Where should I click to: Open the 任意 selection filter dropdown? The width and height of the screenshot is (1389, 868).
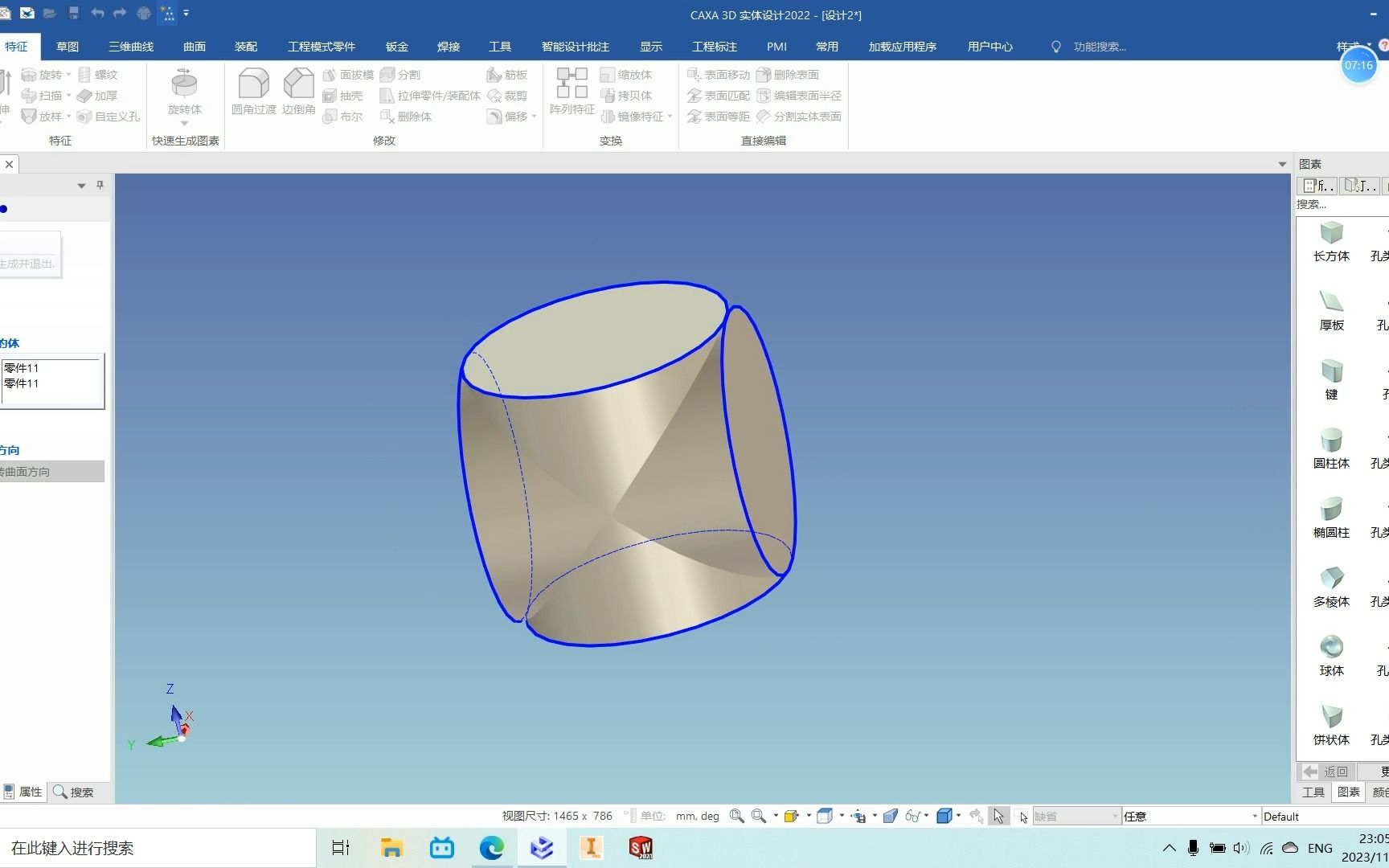[1191, 816]
